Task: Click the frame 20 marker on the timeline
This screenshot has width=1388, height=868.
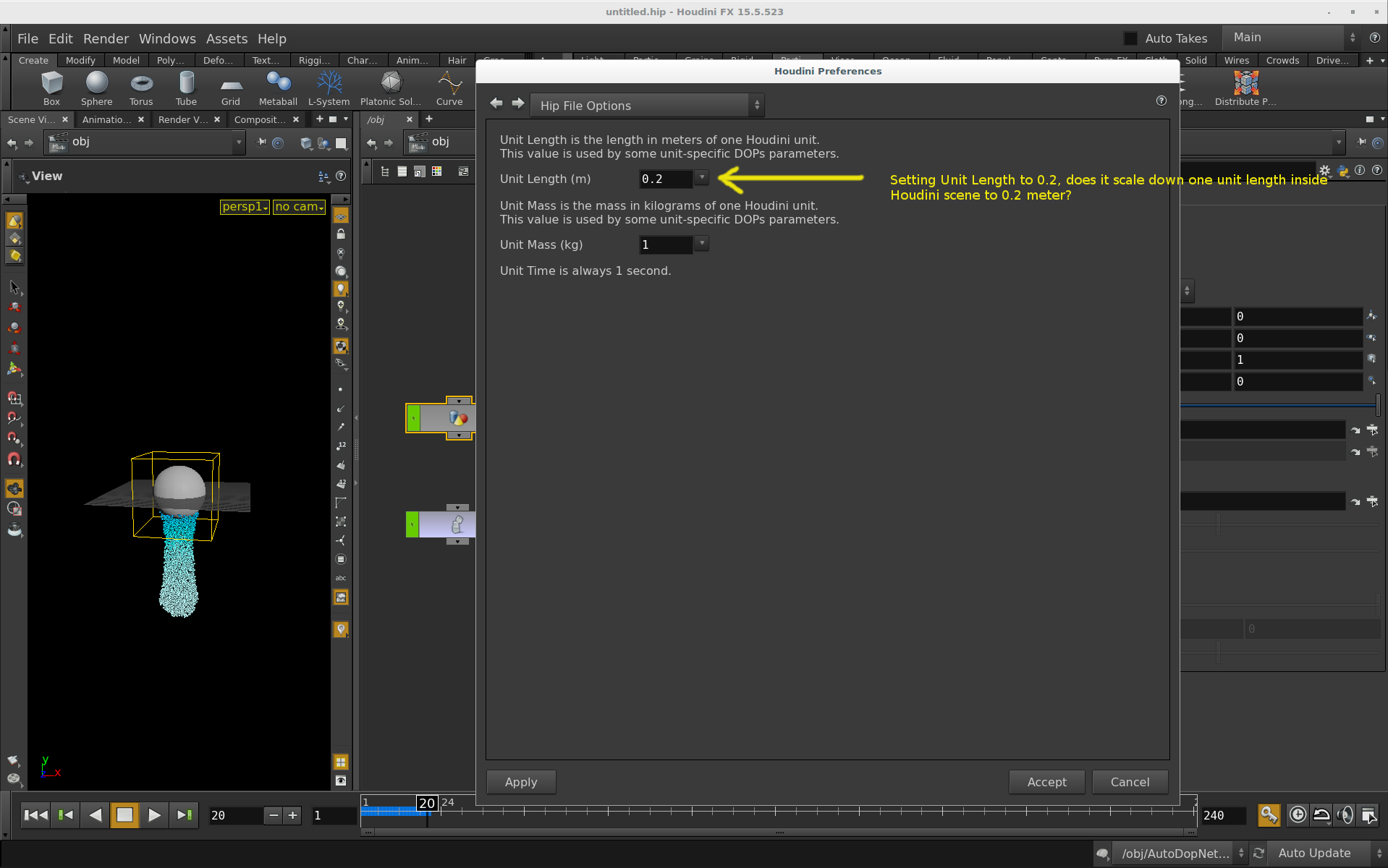Action: (x=427, y=804)
